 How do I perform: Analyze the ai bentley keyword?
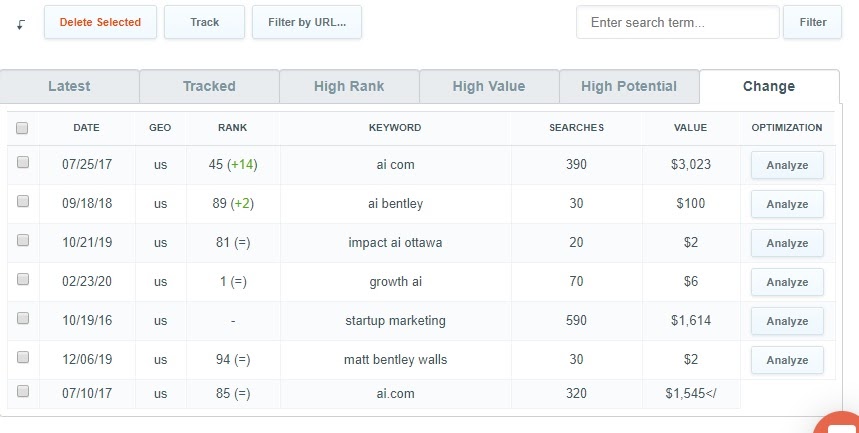click(787, 204)
